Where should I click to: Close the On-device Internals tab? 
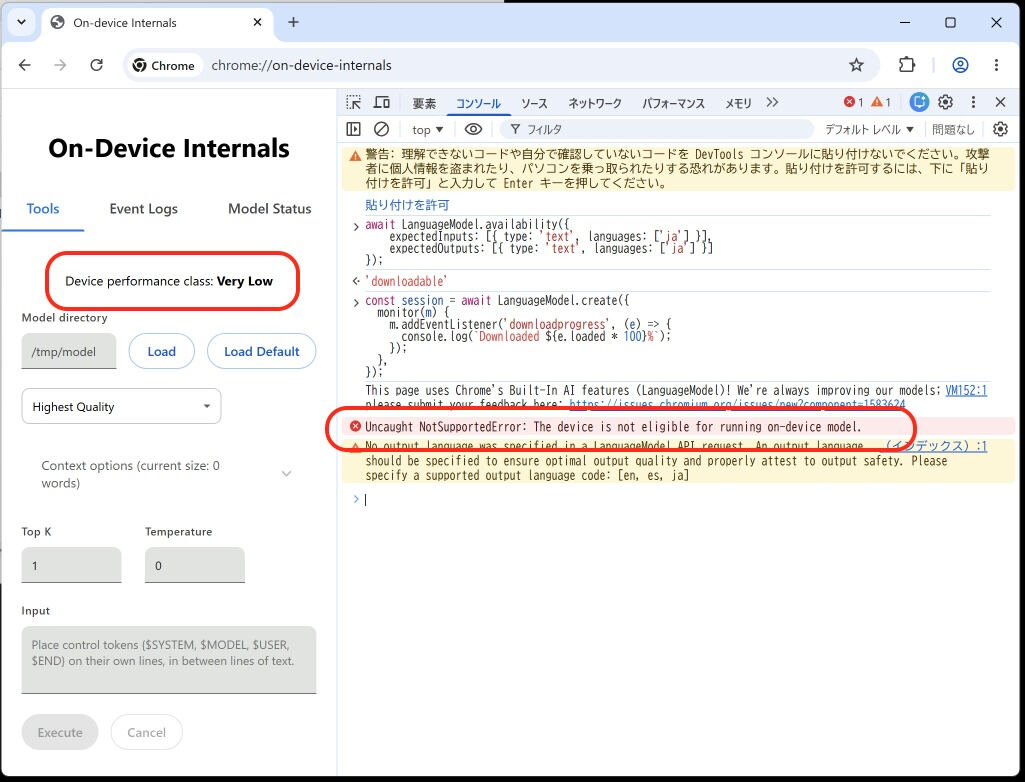point(258,22)
